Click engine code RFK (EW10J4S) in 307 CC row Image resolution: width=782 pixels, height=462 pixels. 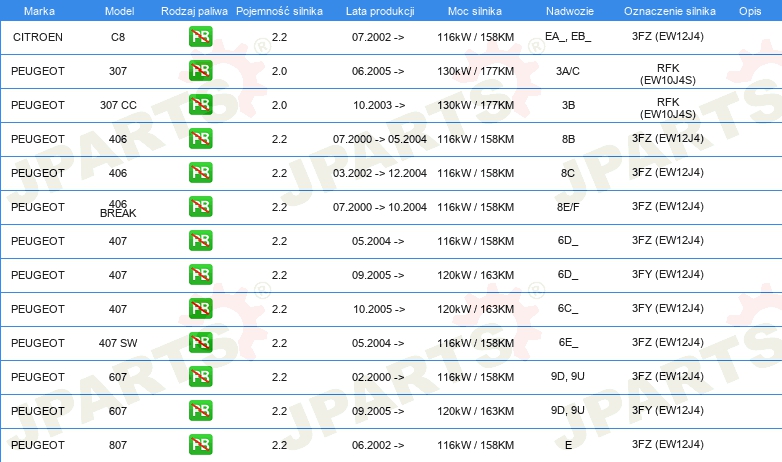click(x=668, y=108)
